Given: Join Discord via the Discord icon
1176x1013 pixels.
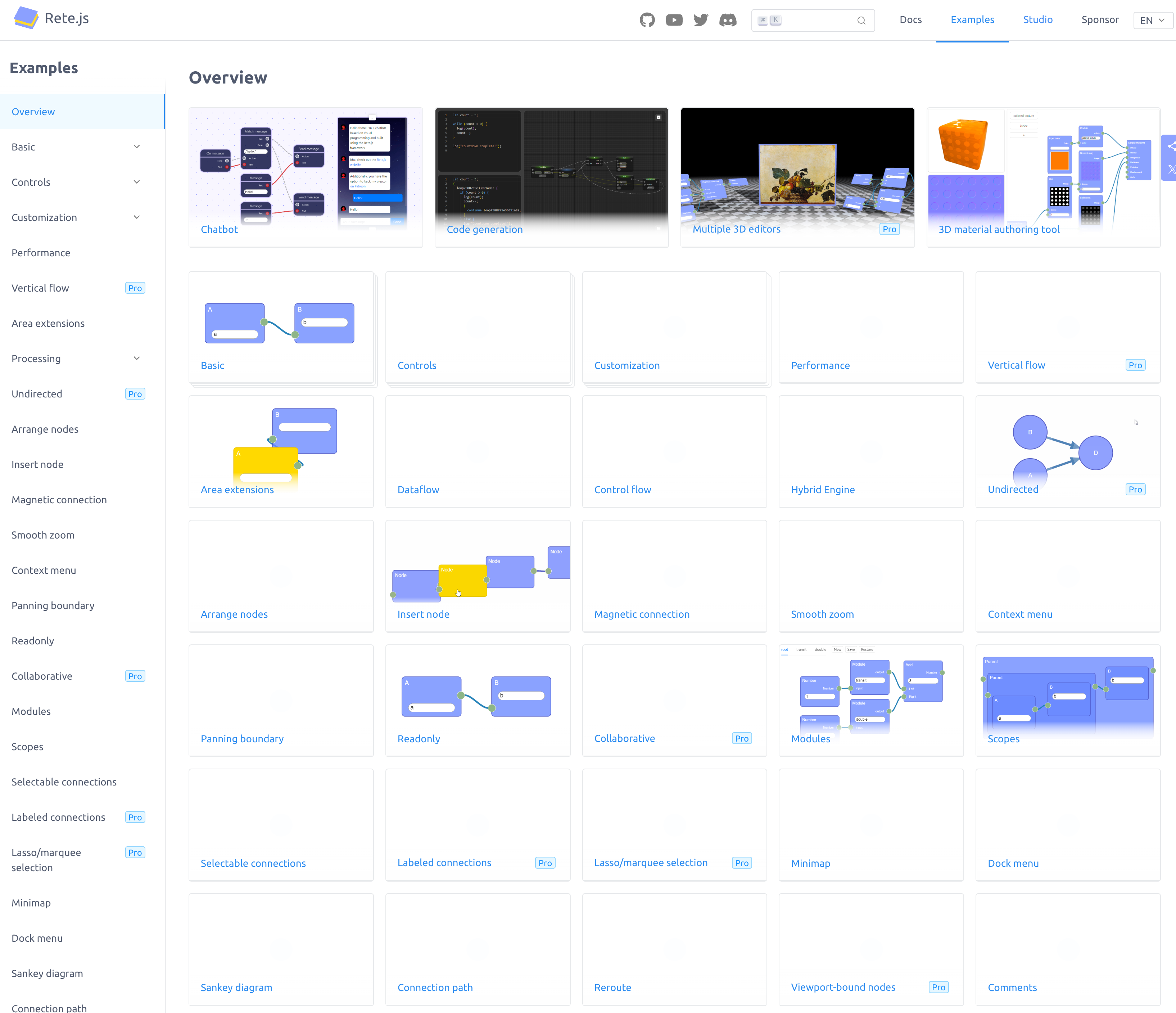Looking at the screenshot, I should [728, 19].
